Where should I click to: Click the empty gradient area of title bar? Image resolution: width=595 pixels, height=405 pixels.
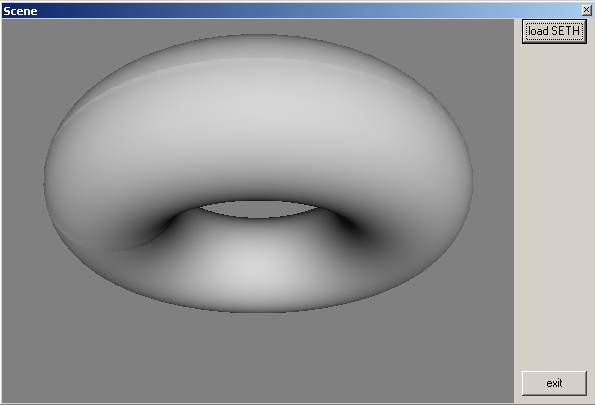(304, 11)
